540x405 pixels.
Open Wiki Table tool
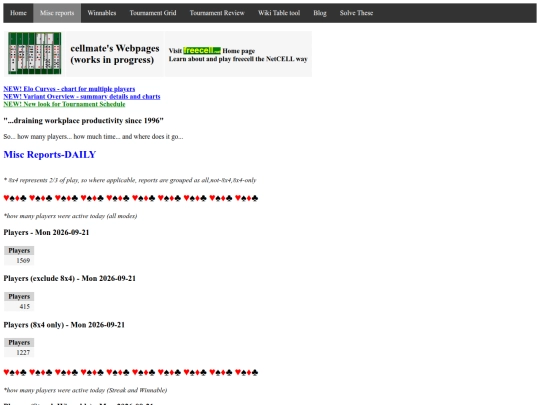tap(279, 13)
